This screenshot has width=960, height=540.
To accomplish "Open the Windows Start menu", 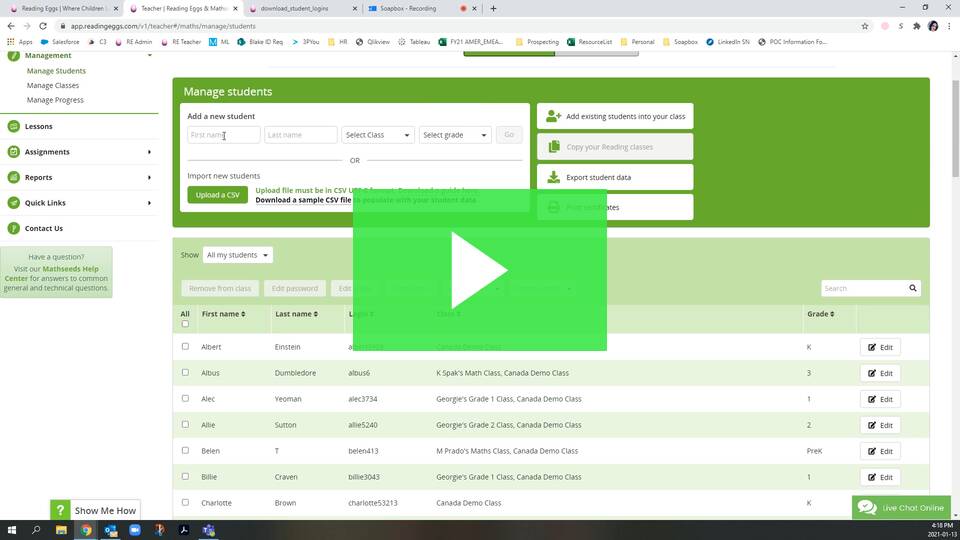I will click(x=12, y=530).
